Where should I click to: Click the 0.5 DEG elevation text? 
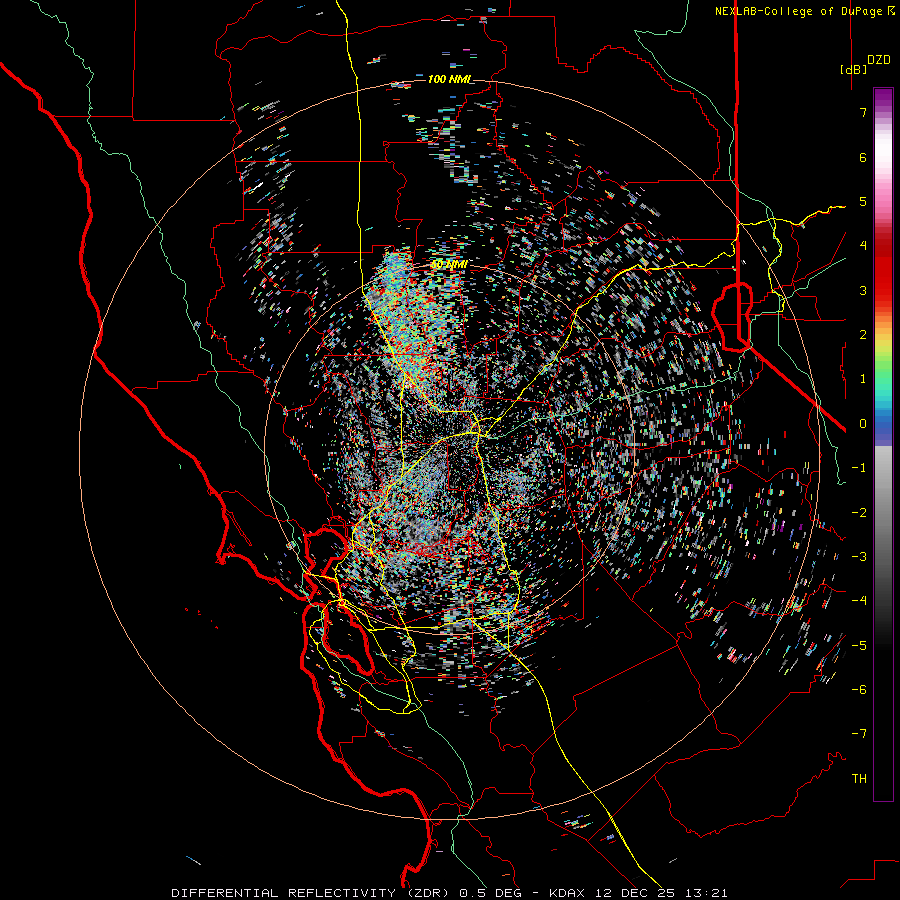(490, 893)
